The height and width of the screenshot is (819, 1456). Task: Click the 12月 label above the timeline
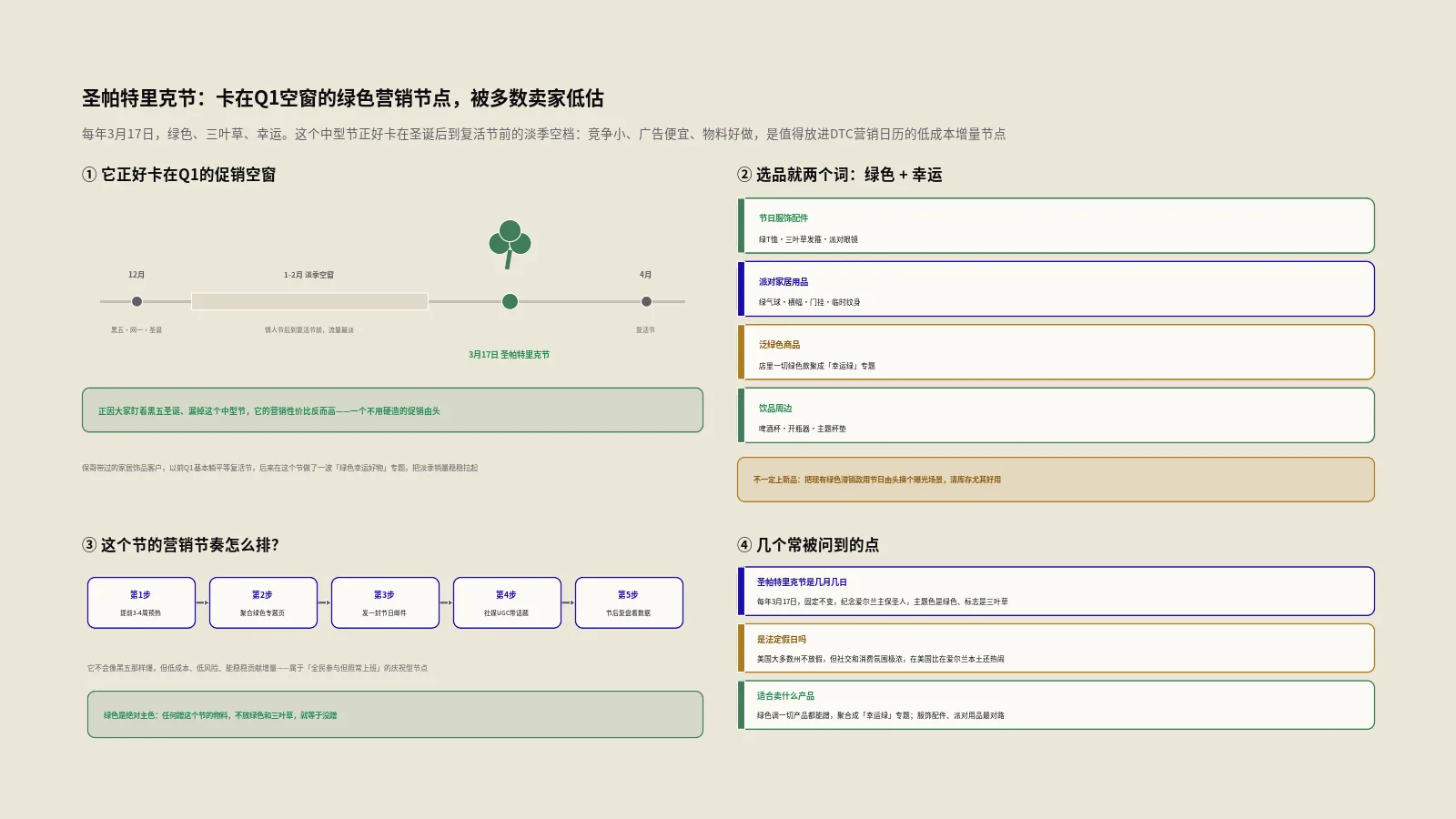click(136, 275)
